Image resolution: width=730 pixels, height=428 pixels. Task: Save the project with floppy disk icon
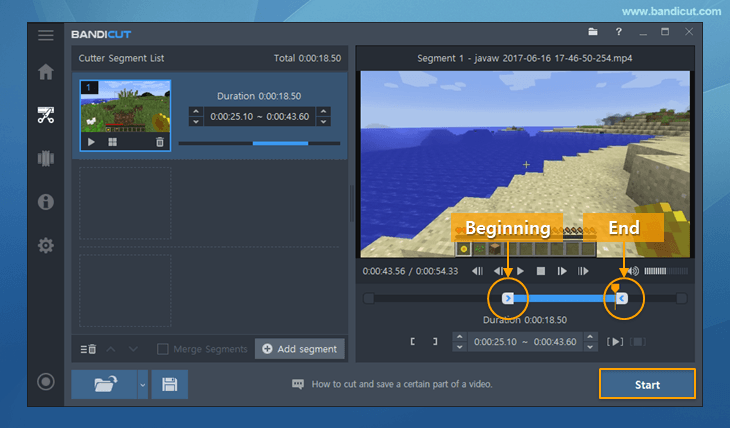(169, 384)
